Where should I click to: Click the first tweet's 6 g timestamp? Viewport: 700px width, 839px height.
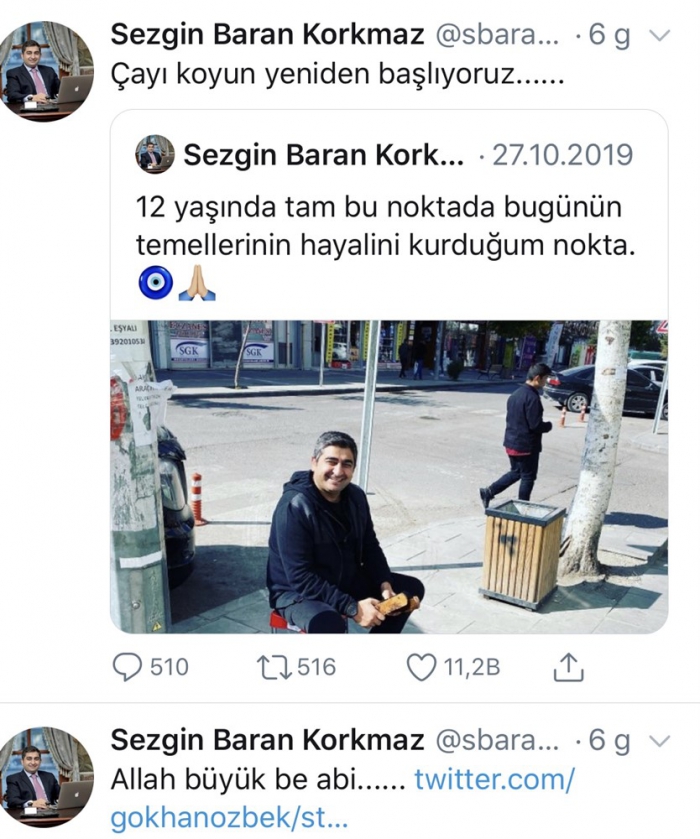click(609, 36)
